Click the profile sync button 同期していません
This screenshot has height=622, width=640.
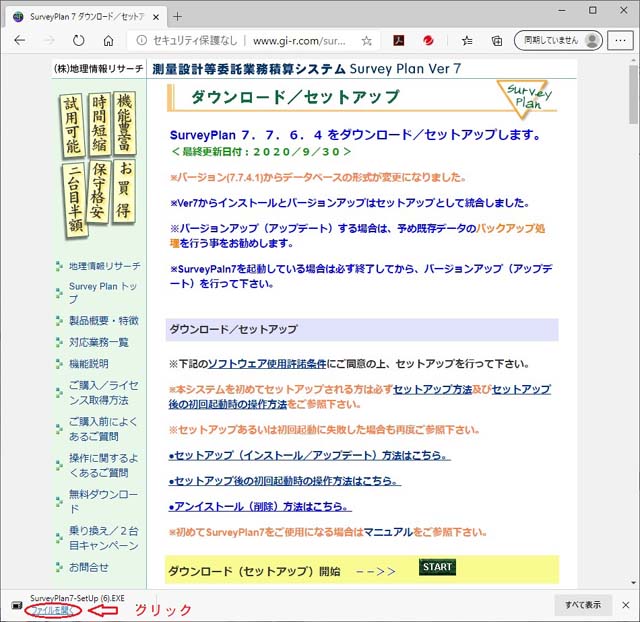click(558, 40)
